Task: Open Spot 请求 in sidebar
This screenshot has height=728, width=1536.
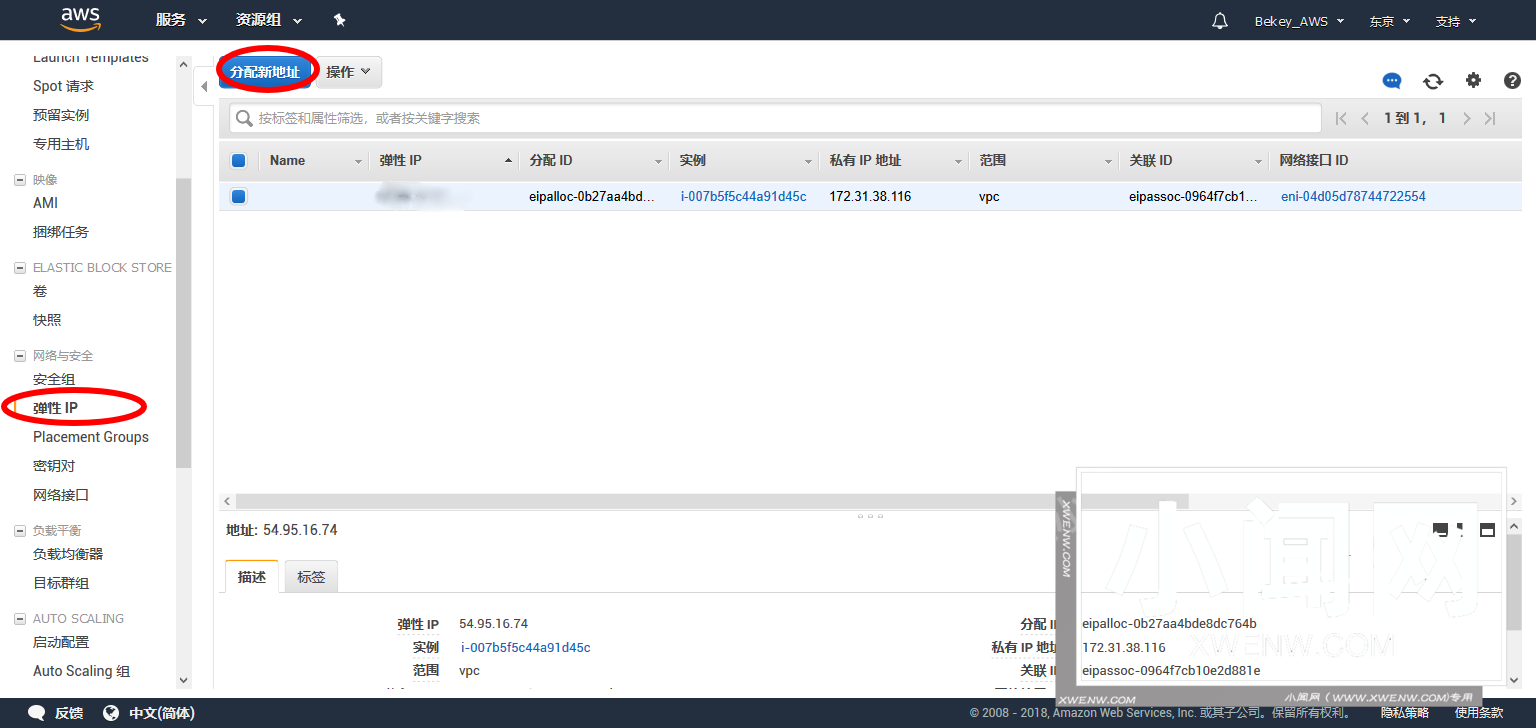Action: pos(63,86)
